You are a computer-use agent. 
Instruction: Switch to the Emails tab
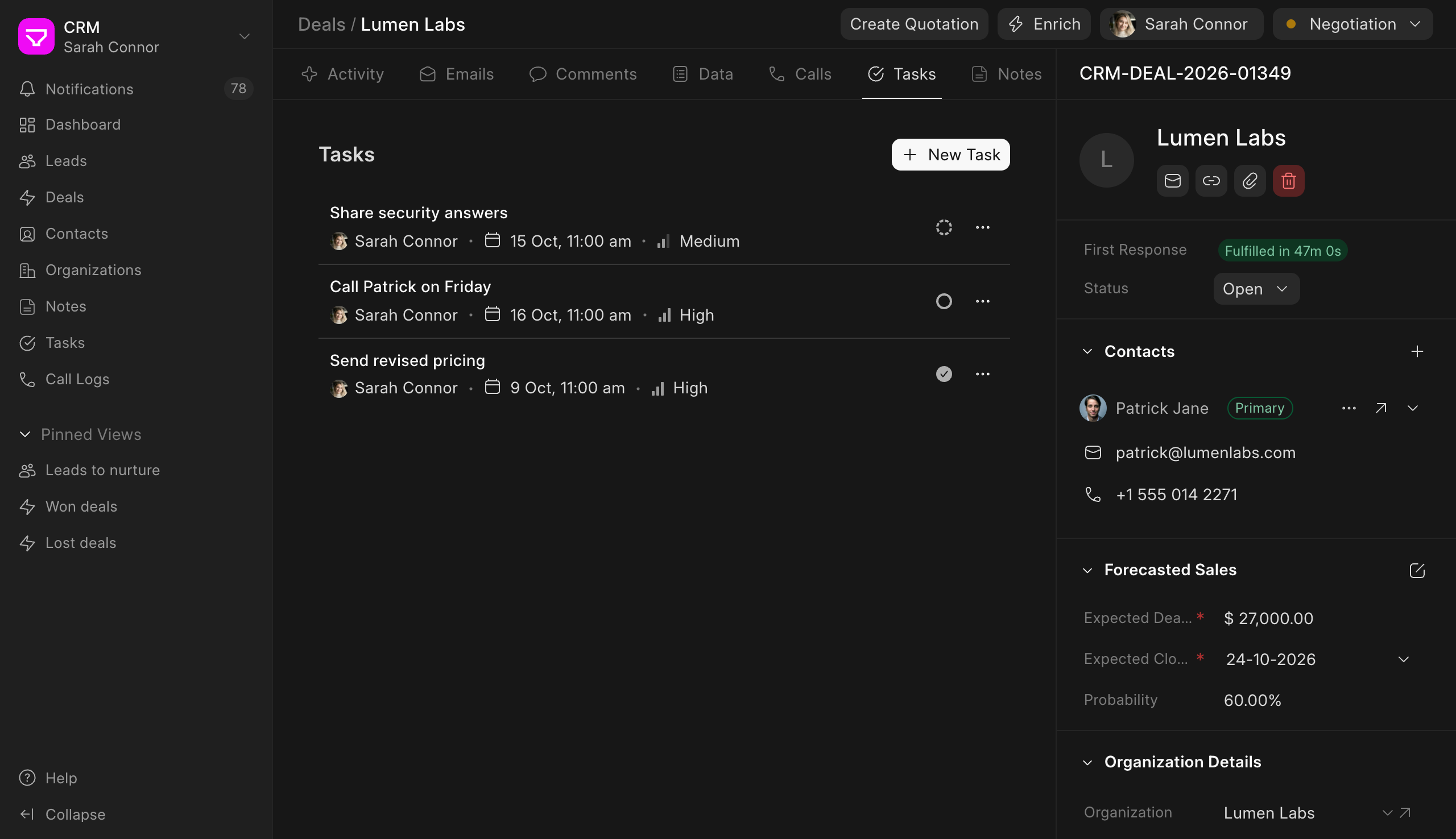[x=456, y=74]
